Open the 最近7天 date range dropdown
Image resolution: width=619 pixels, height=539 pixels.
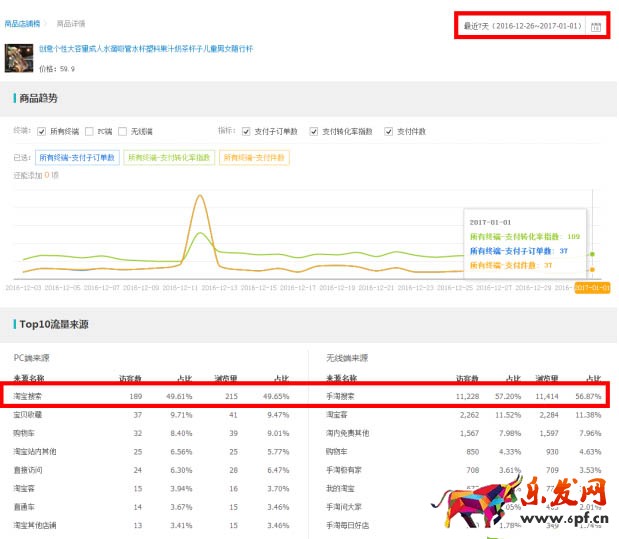click(x=521, y=26)
